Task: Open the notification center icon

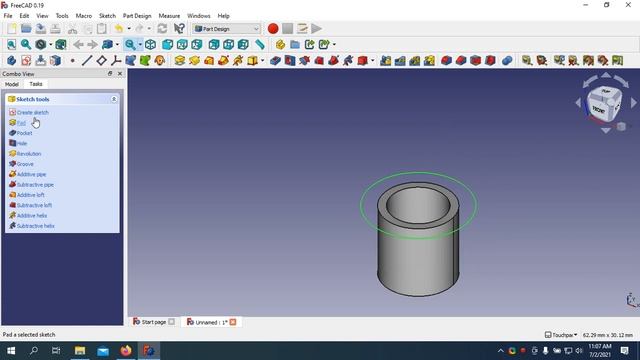Action: 624,351
